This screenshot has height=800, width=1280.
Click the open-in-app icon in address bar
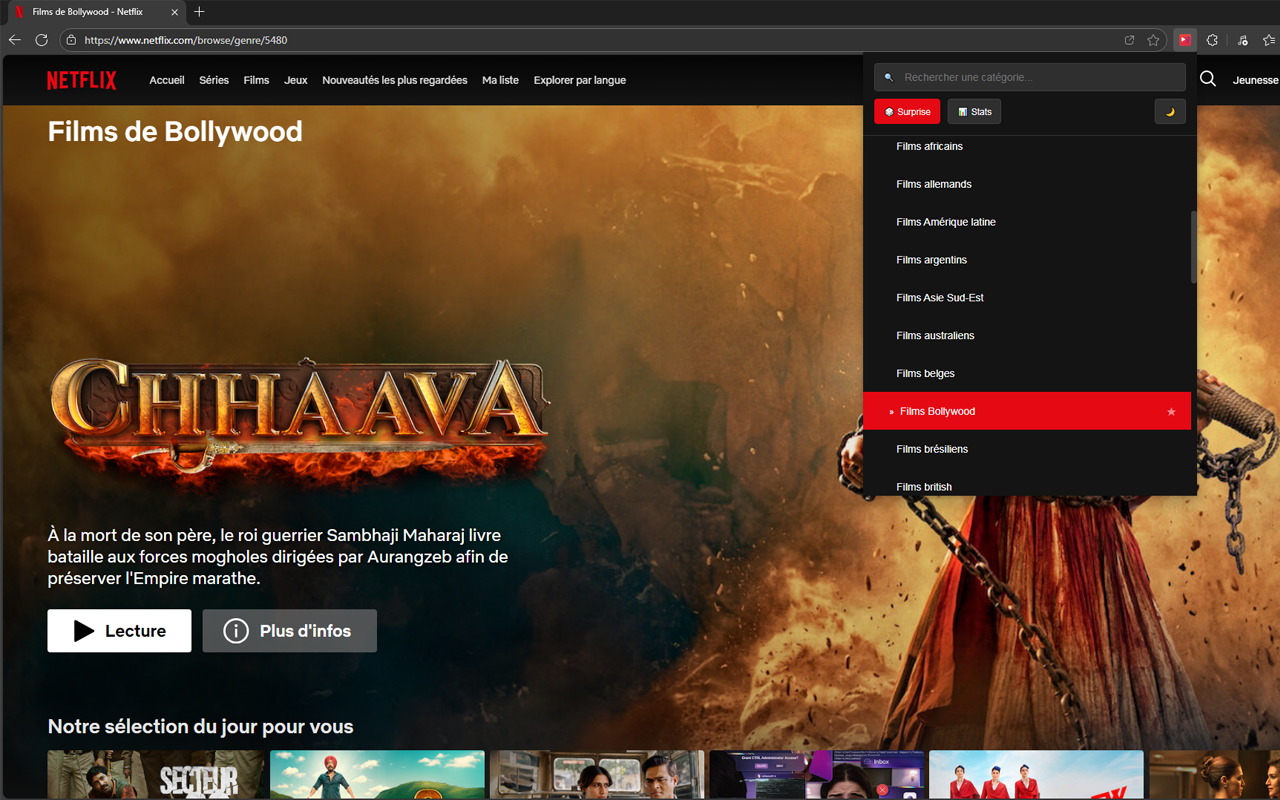click(x=1129, y=40)
